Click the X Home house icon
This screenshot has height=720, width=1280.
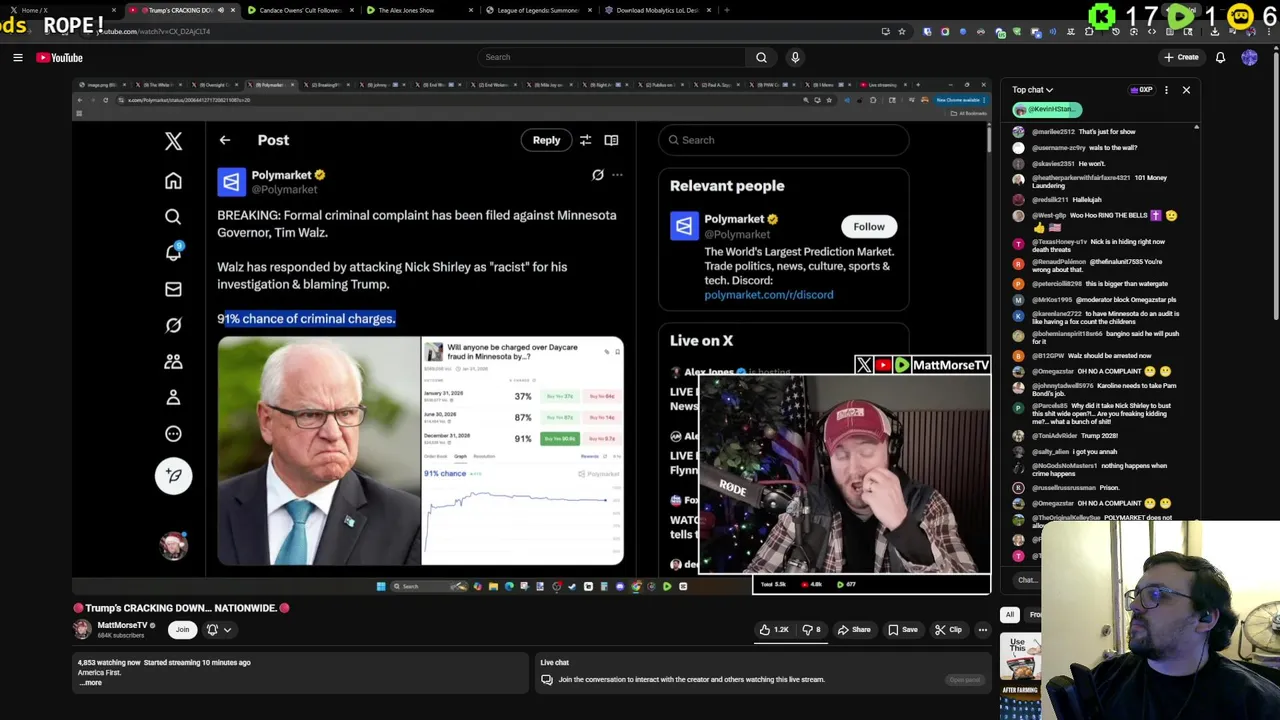(x=173, y=181)
